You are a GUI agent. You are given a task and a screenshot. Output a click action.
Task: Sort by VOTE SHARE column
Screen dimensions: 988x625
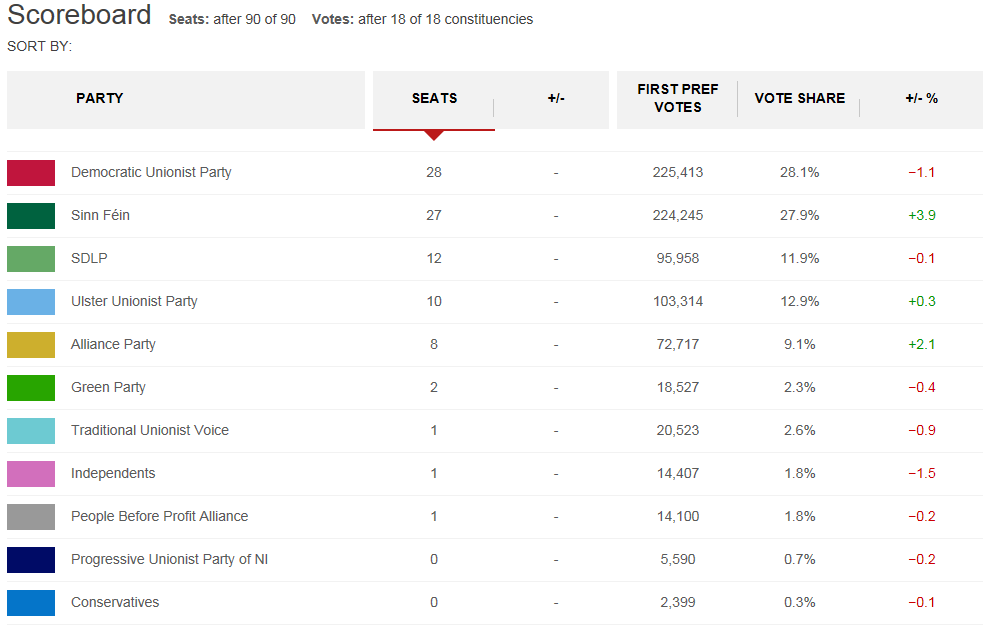[x=799, y=99]
